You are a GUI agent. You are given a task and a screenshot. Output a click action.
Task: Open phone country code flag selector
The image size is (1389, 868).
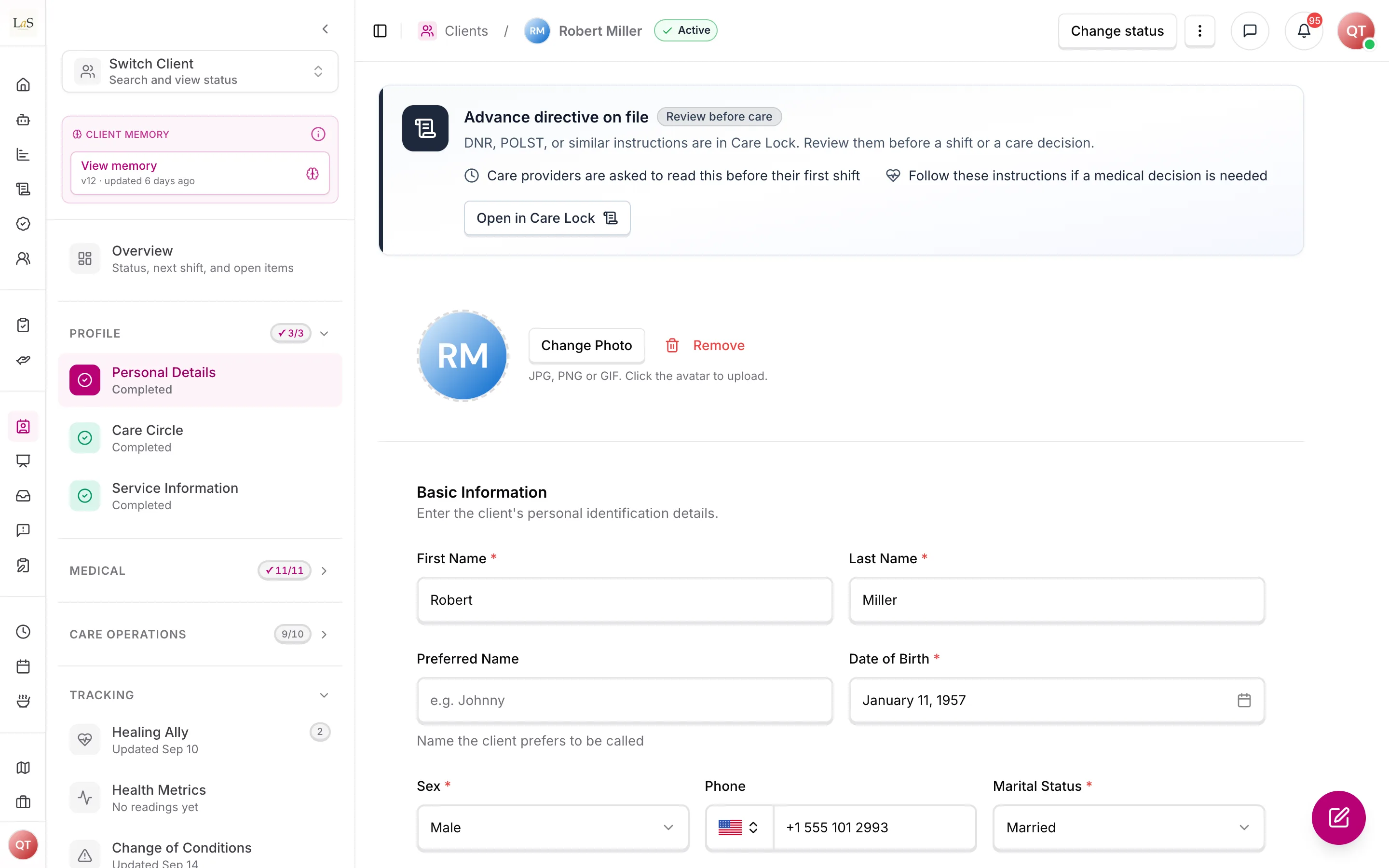click(739, 827)
